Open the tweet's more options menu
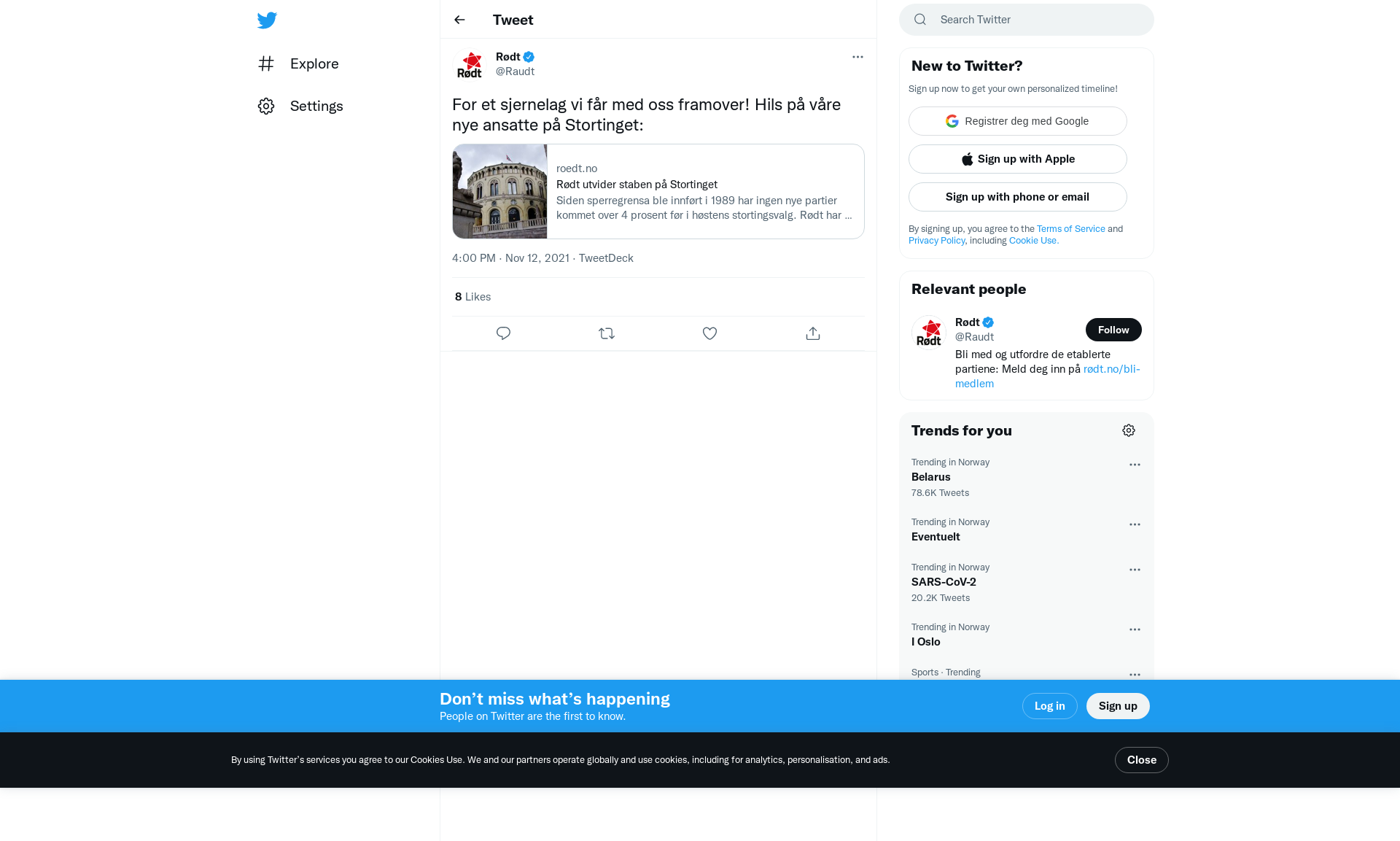Viewport: 1400px width, 841px height. coord(857,57)
